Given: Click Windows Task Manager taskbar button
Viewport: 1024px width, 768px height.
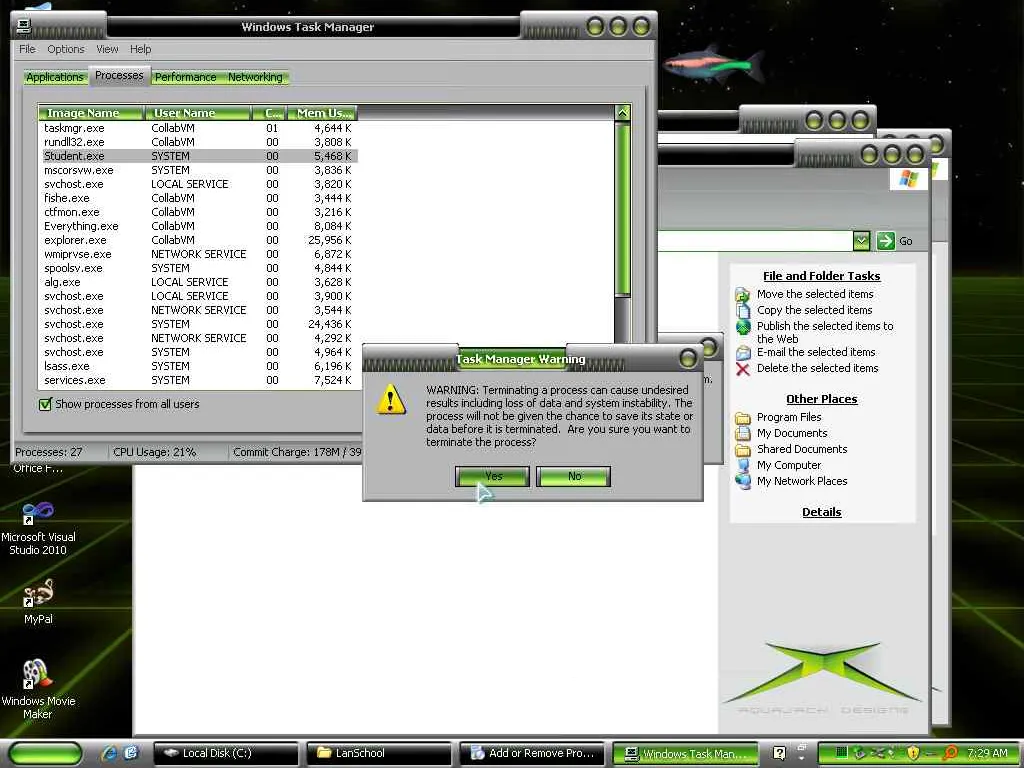Looking at the screenshot, I should coord(685,753).
